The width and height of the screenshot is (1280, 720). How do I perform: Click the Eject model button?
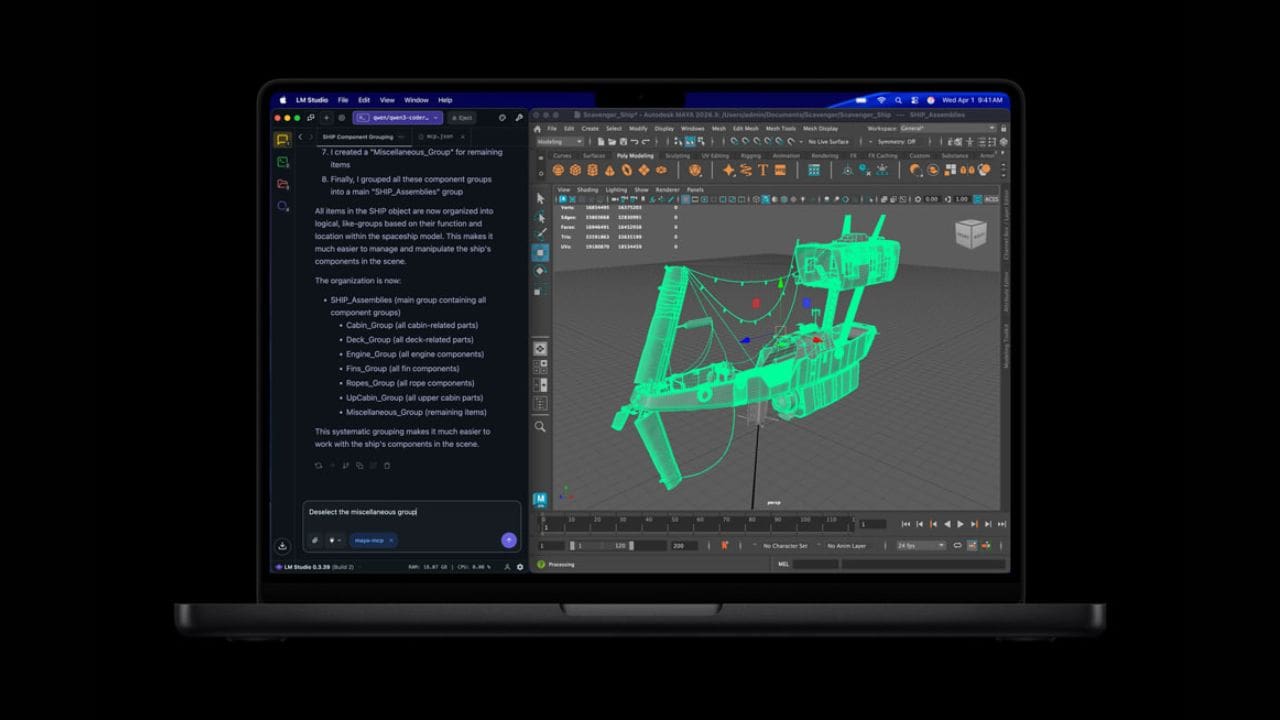(x=461, y=117)
